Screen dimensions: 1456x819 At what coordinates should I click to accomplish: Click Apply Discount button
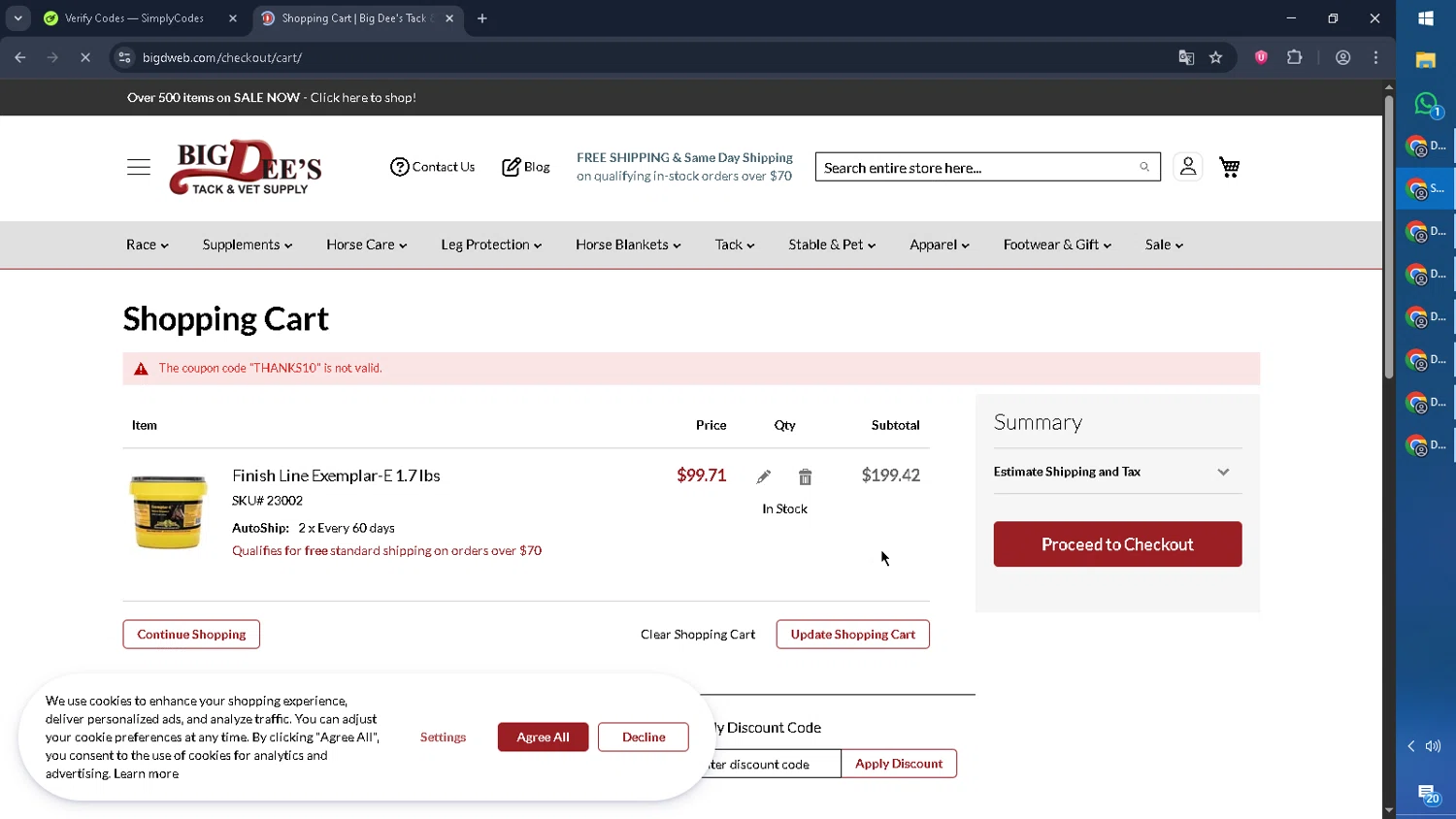point(899,764)
